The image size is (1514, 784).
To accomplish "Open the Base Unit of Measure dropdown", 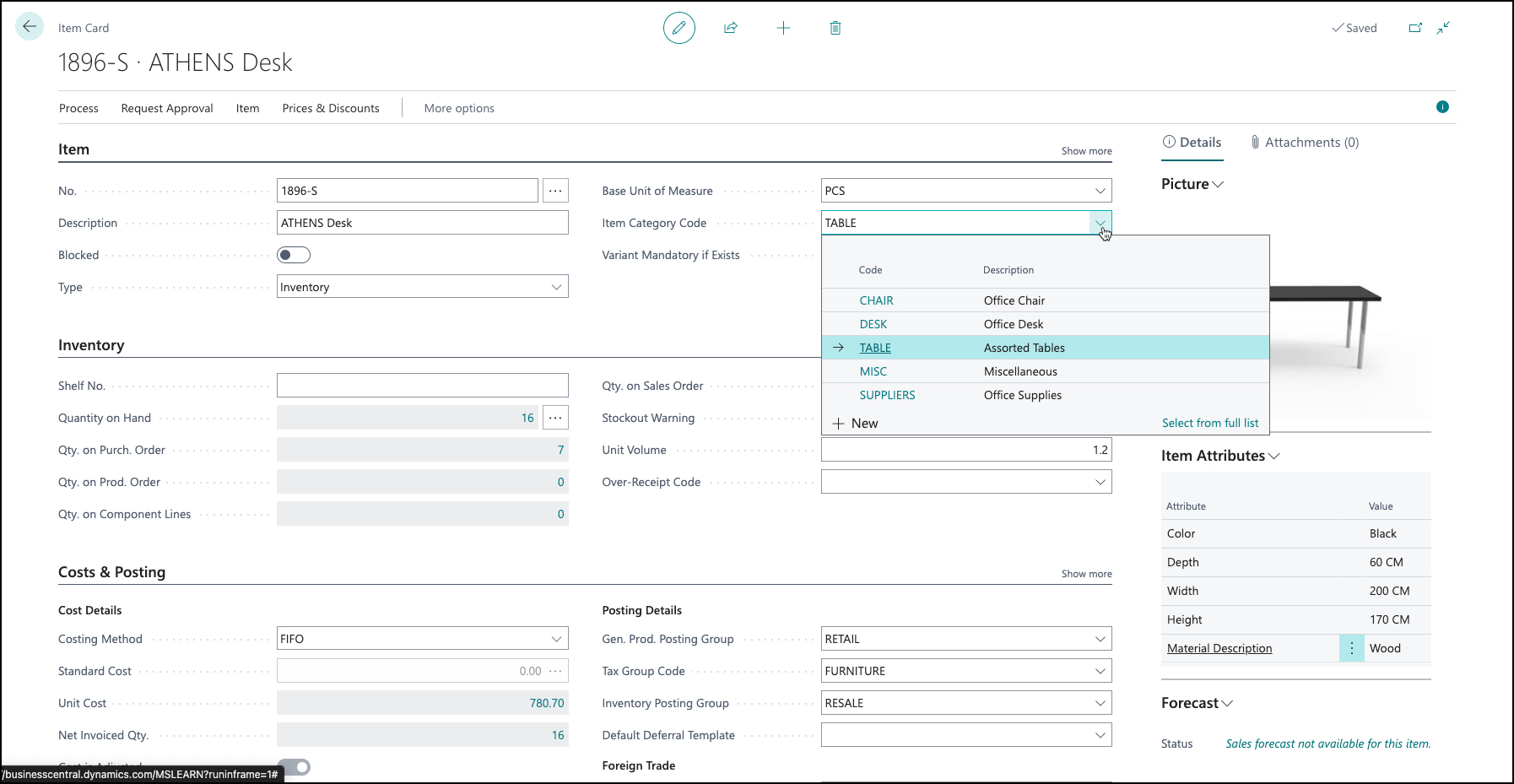I will pos(1100,191).
